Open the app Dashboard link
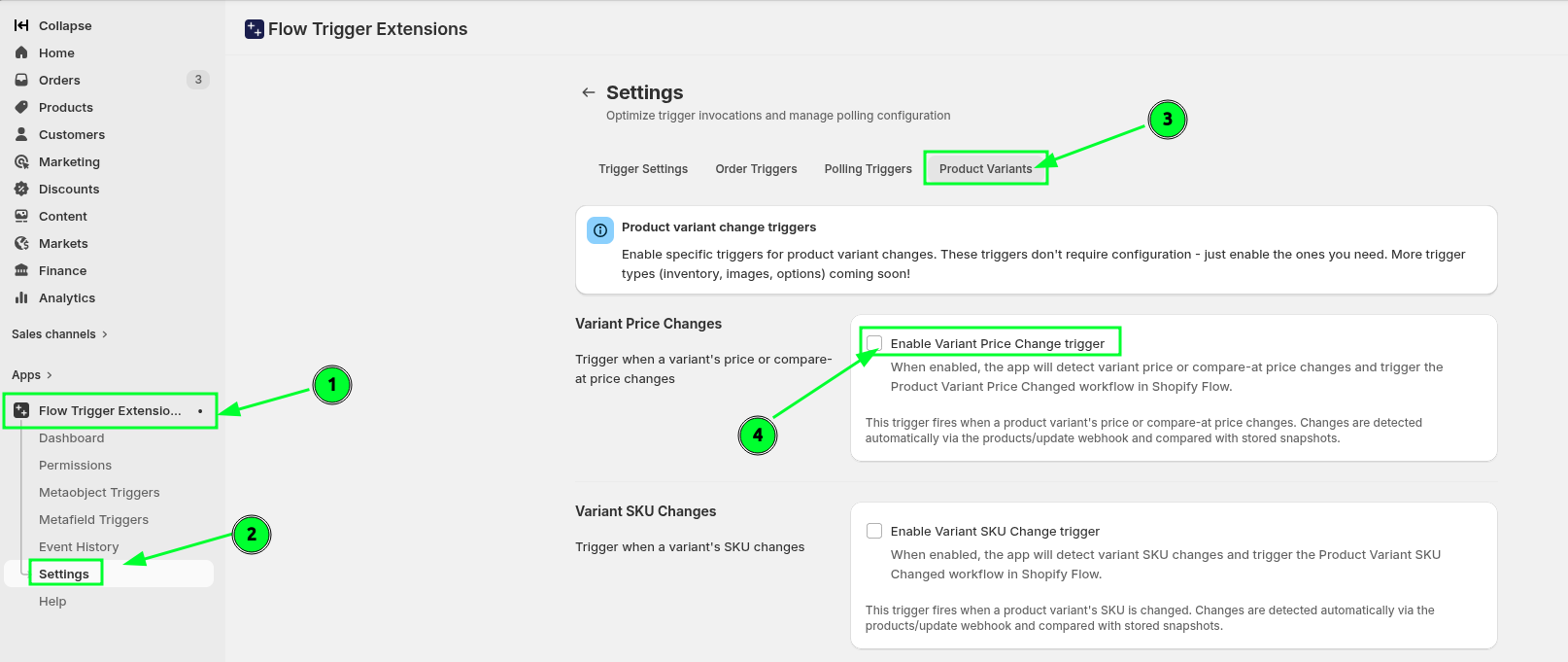This screenshot has width=1568, height=662. 71,438
